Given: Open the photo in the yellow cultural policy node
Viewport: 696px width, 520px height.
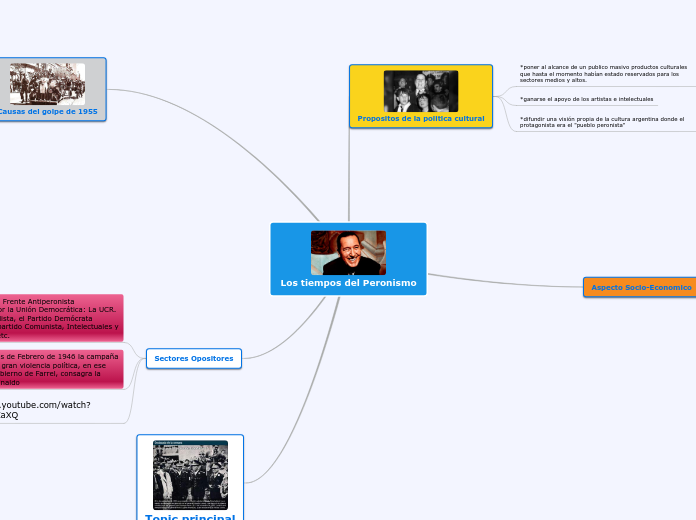Looking at the screenshot, I should [x=421, y=91].
